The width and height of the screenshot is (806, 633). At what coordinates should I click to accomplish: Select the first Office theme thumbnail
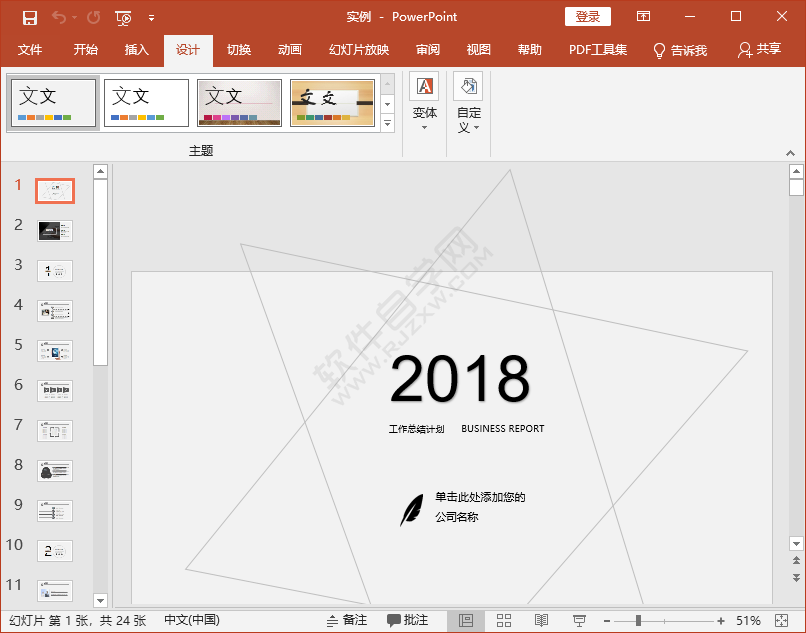(53, 102)
